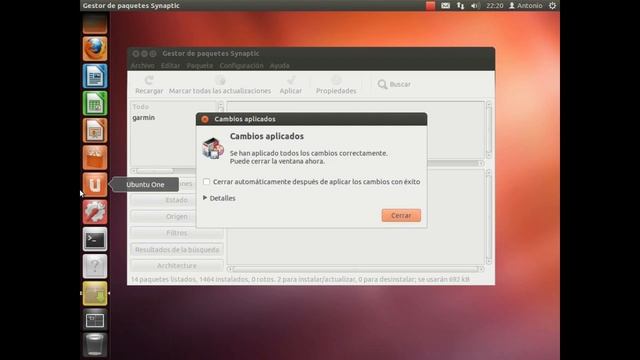This screenshot has height=360, width=640.
Task: Open System Settings launcher icon
Action: tap(95, 212)
